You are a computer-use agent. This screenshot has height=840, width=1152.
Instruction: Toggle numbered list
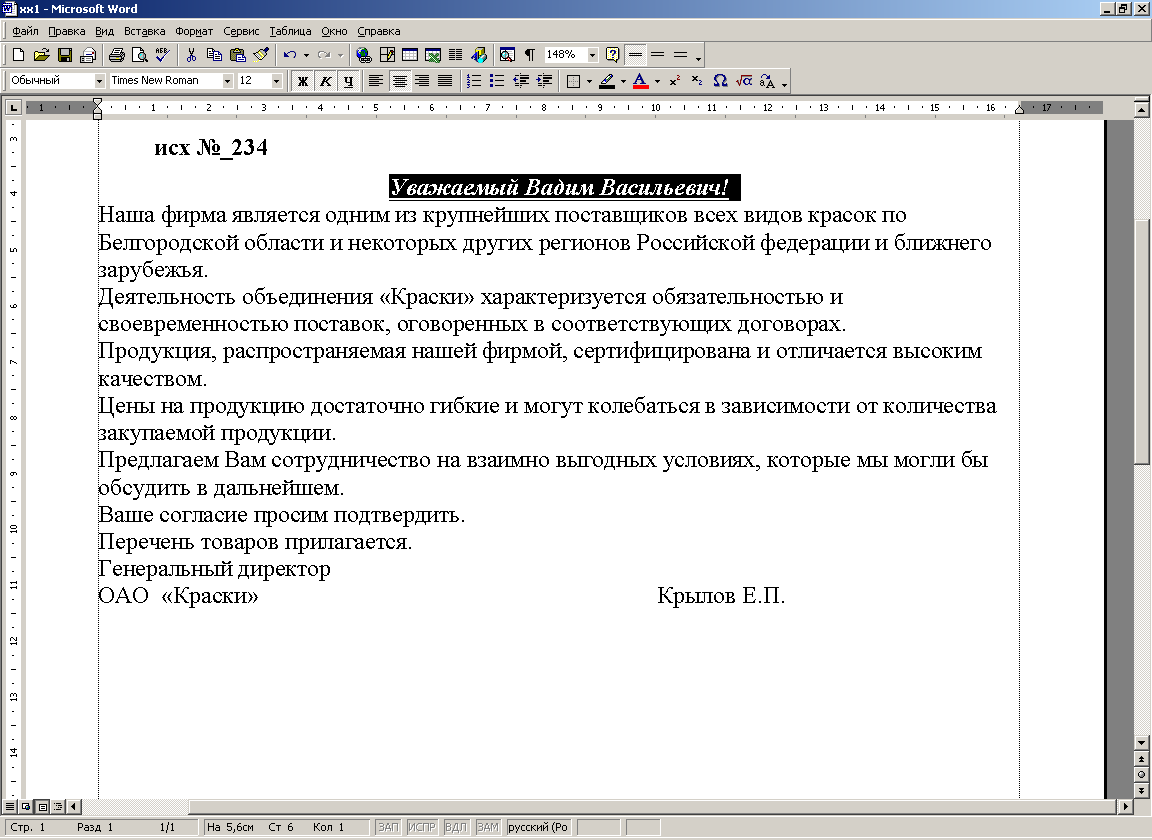[475, 81]
